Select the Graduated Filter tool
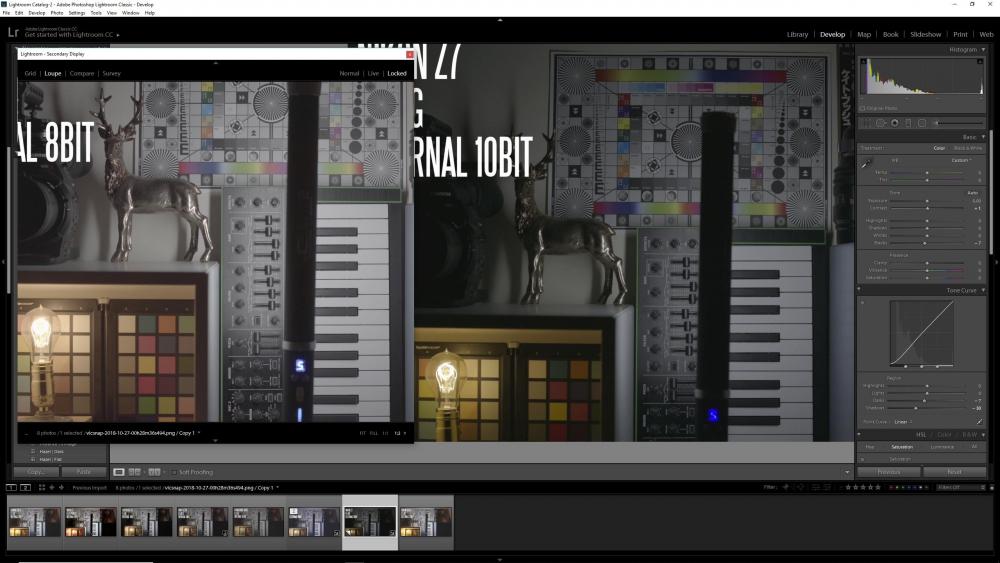The width and height of the screenshot is (1000, 563). point(908,123)
